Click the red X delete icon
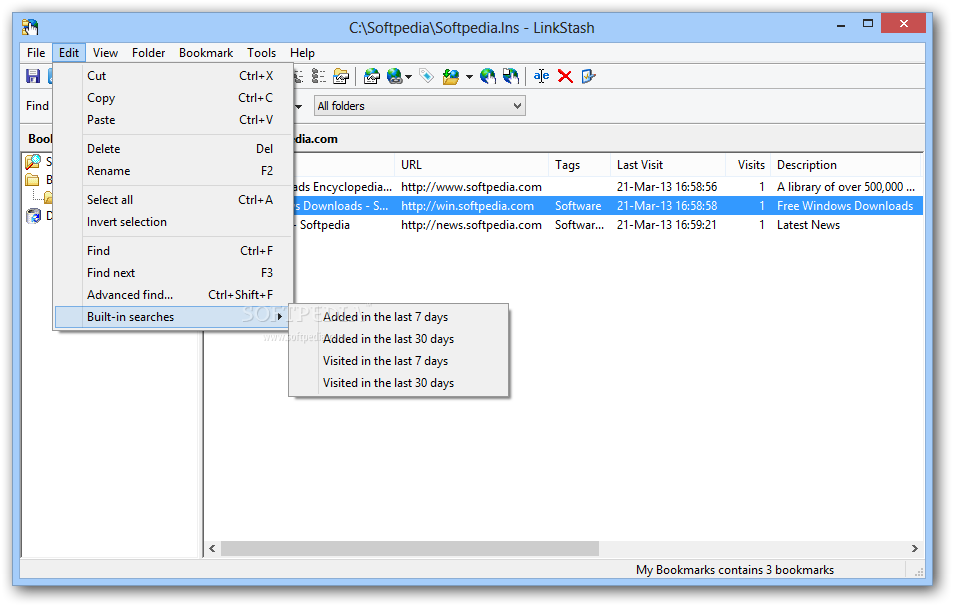953x606 pixels. pyautogui.click(x=565, y=76)
